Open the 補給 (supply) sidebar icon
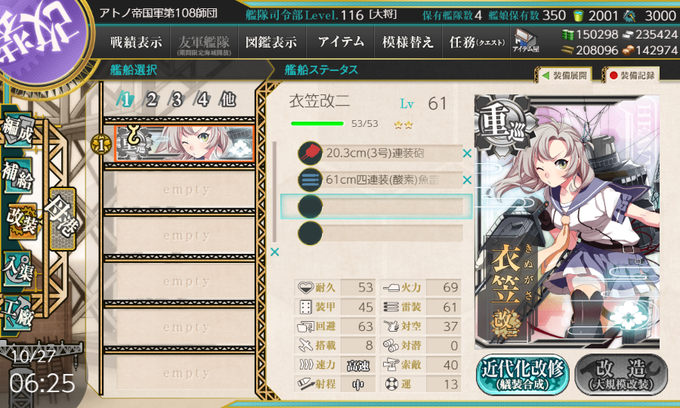Viewport: 680px width, 408px height. tap(18, 176)
